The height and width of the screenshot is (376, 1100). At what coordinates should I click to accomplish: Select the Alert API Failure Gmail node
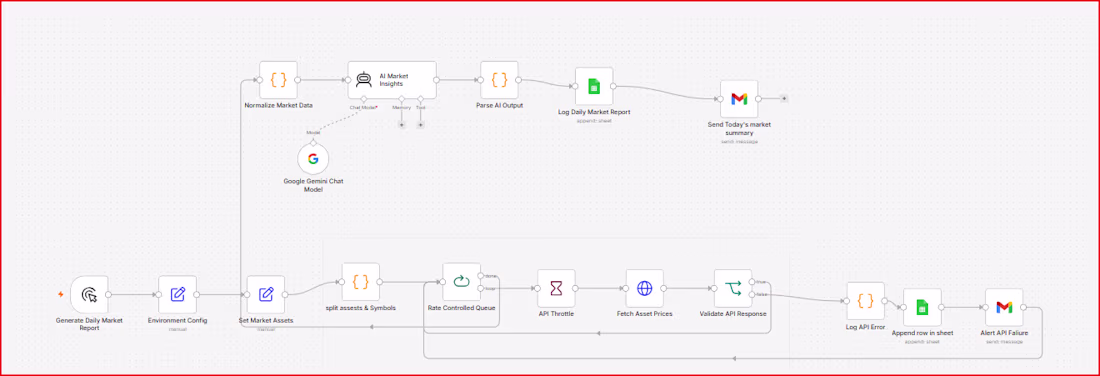point(1004,307)
